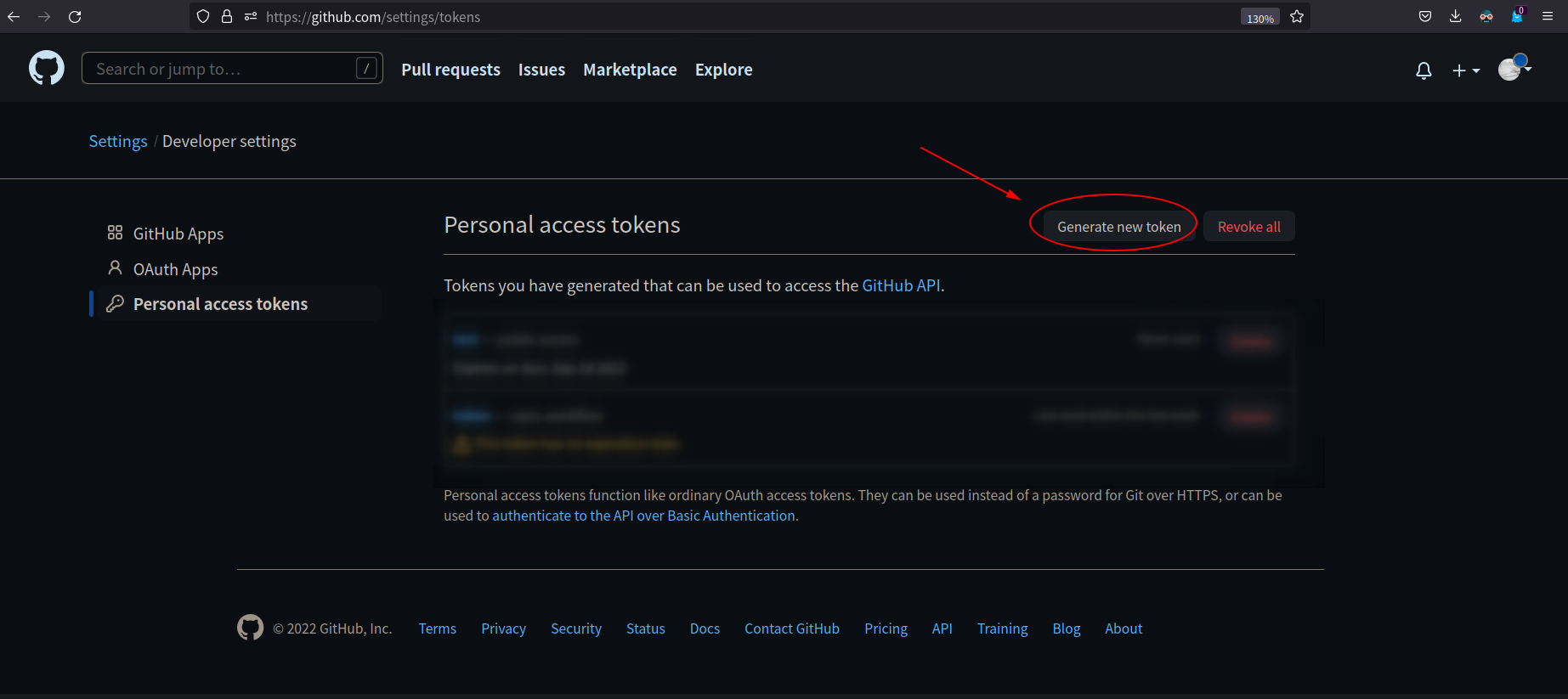Click the forward navigation arrow
1568x699 pixels.
[44, 16]
